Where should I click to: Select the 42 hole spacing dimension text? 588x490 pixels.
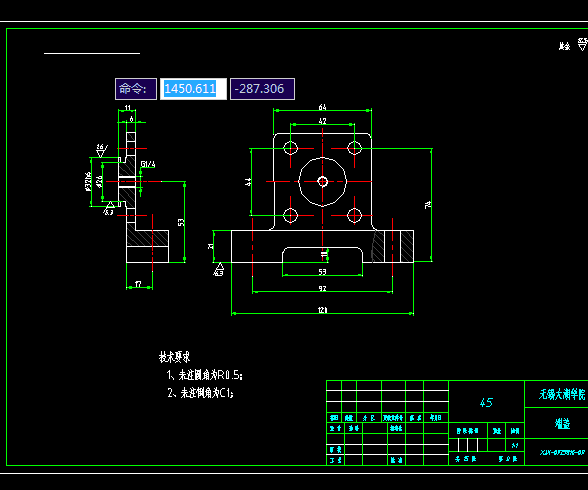(x=322, y=121)
